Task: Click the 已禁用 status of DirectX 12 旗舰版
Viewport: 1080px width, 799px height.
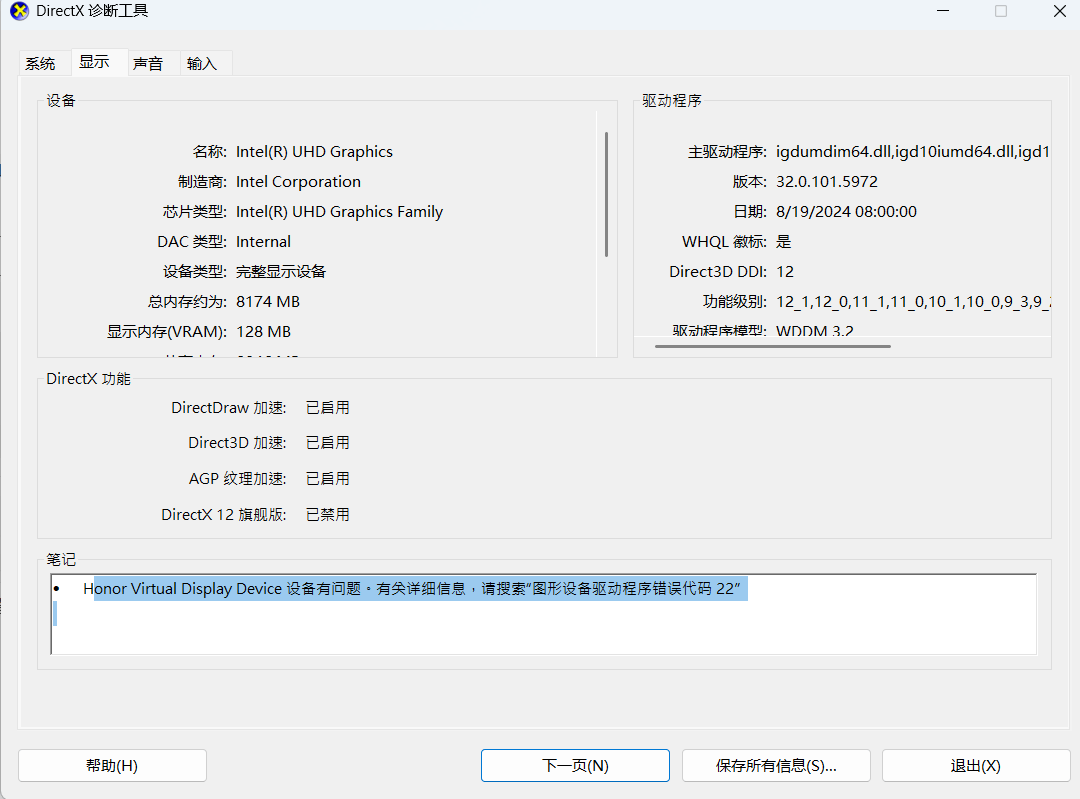Action: point(327,514)
